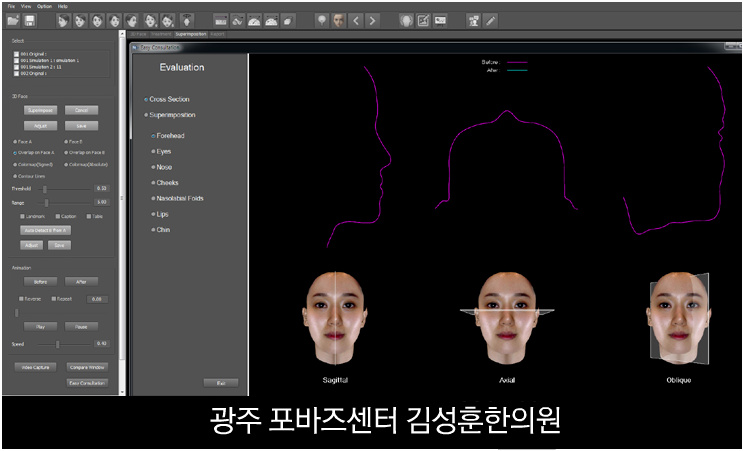Open the color face photo icon
Viewport: 743px width, 451px height.
click(338, 20)
